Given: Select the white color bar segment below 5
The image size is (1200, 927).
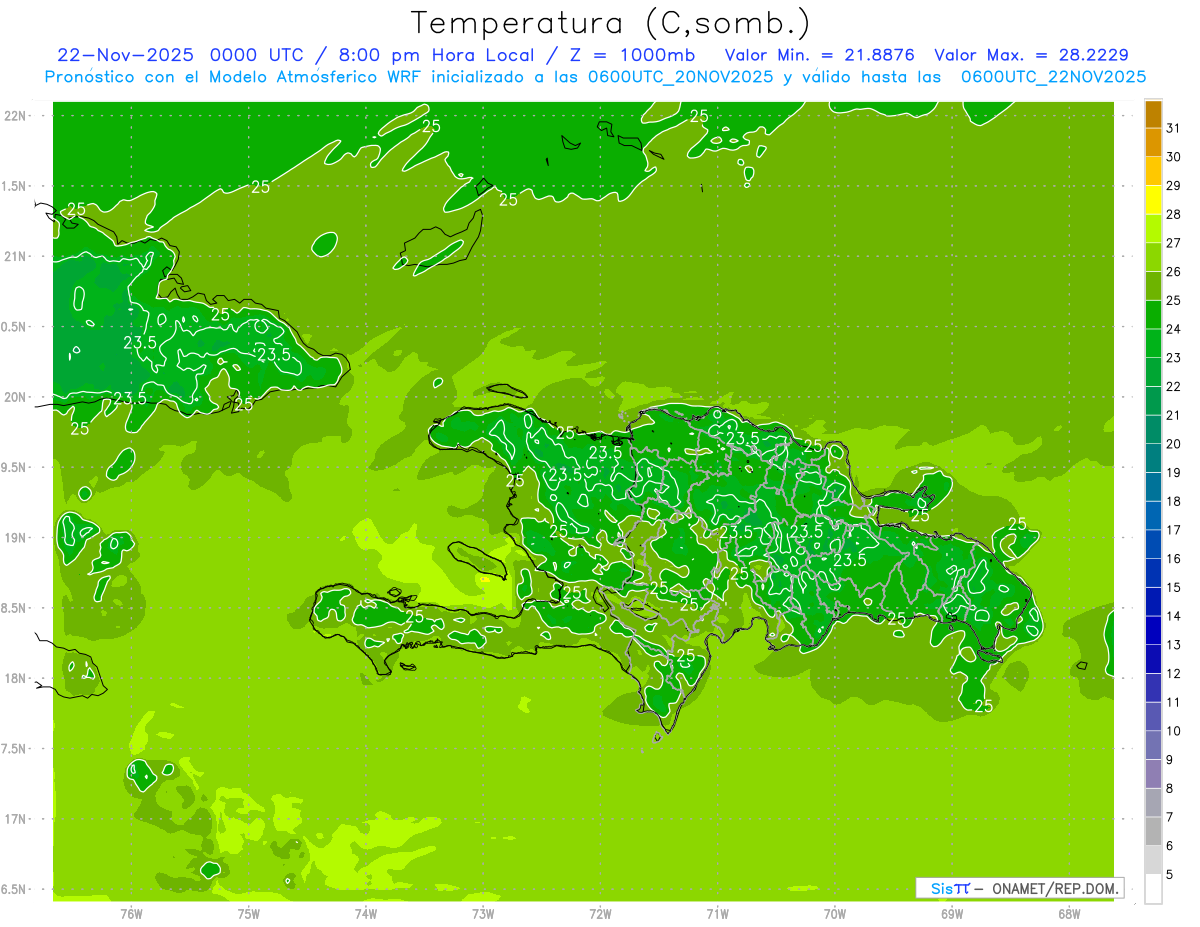Looking at the screenshot, I should (x=1153, y=889).
